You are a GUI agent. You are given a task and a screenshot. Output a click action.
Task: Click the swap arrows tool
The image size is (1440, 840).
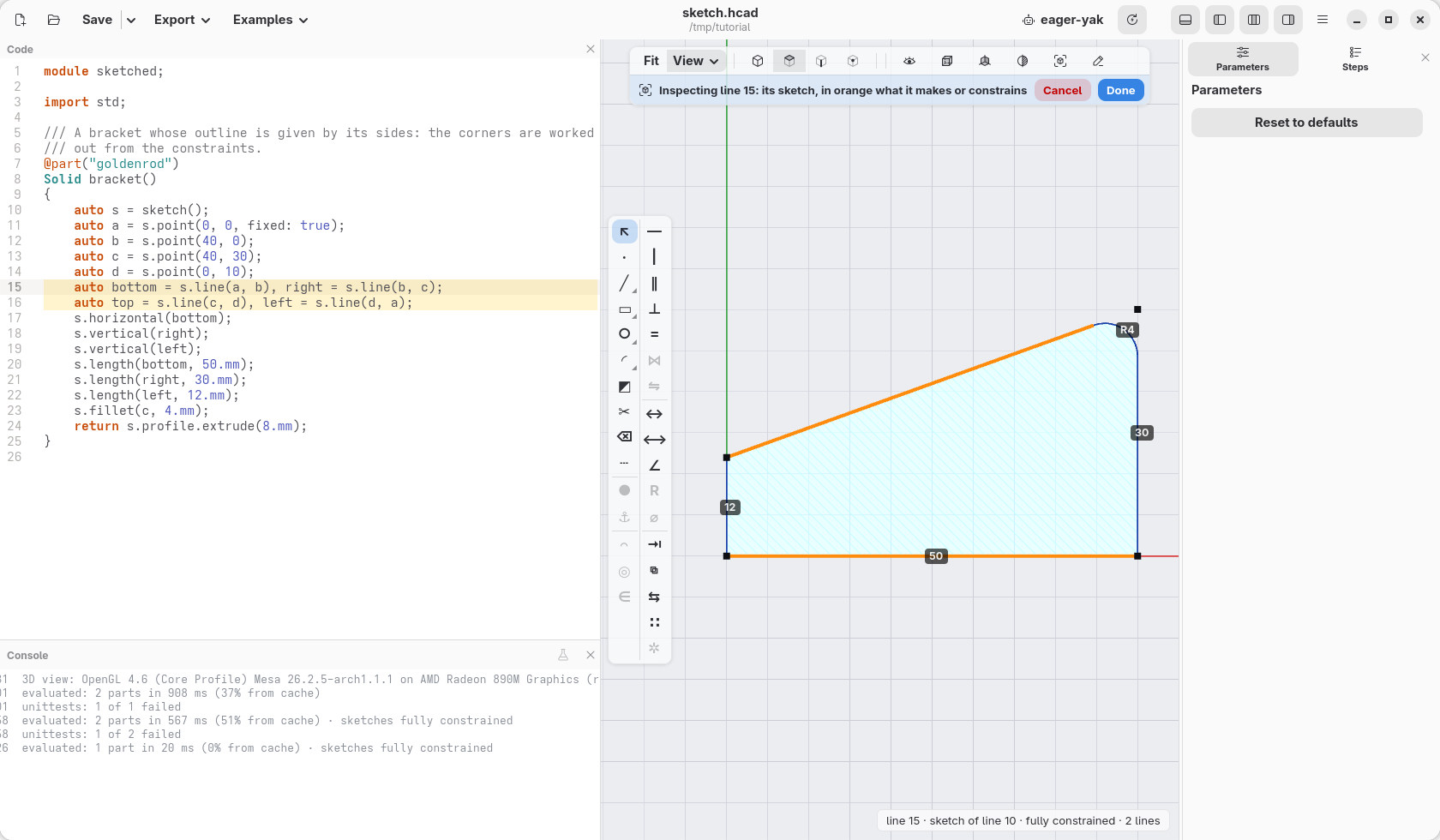(x=654, y=597)
